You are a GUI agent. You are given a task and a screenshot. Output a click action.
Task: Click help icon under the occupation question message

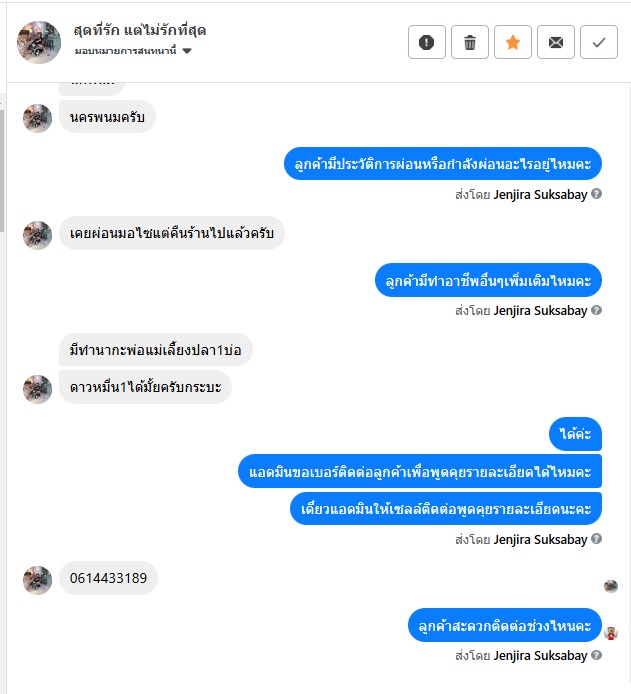point(596,310)
